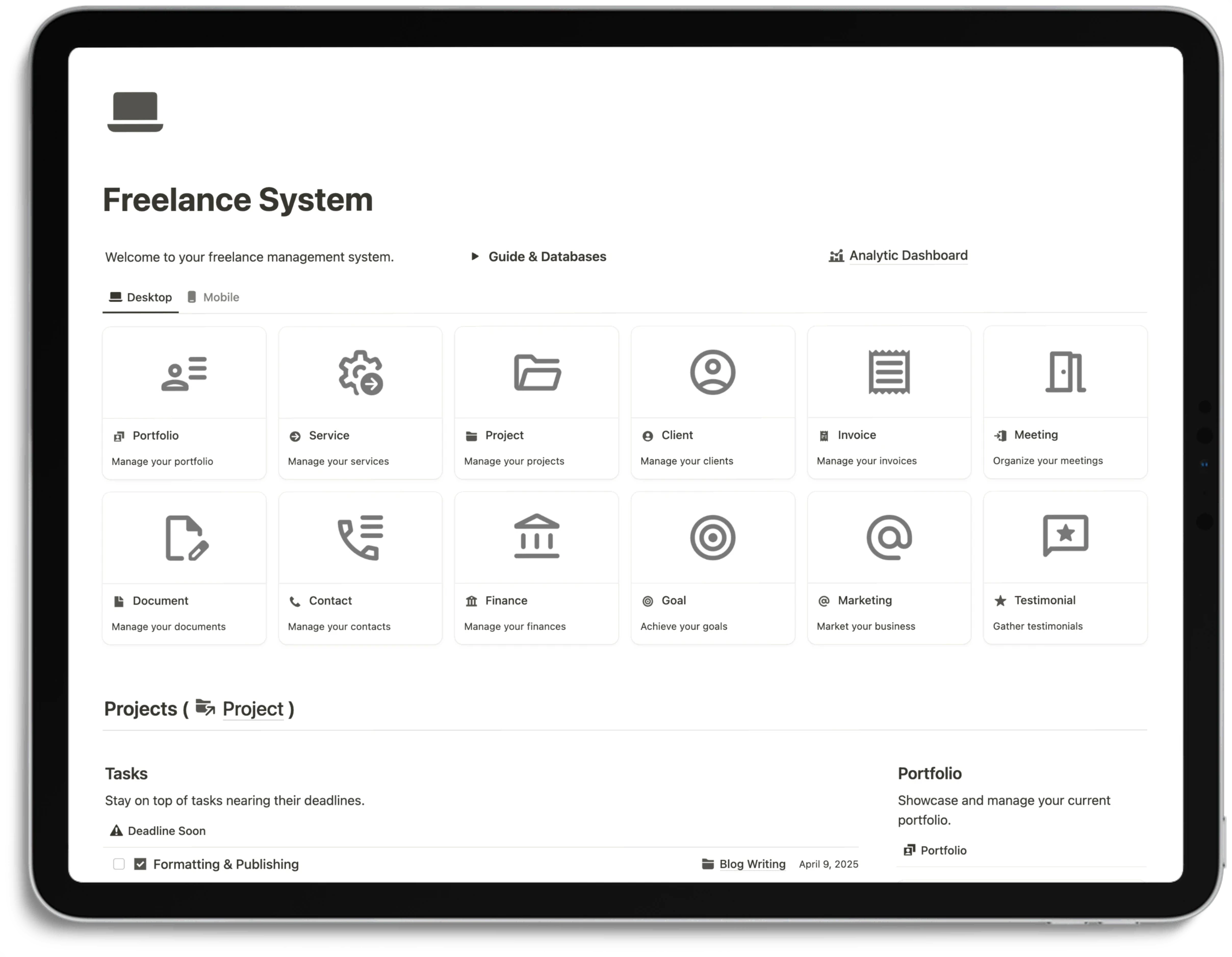Click 'Gather testimonials' description

1037,626
